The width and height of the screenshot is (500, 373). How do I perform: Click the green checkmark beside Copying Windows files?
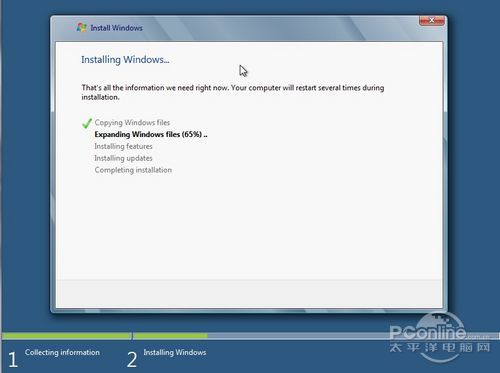point(87,123)
